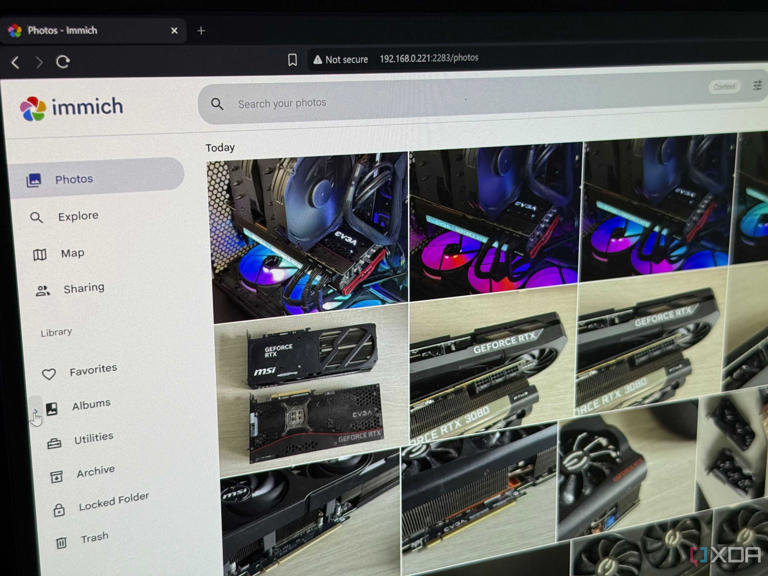The image size is (768, 576).
Task: Click the Sharing people icon
Action: (x=43, y=291)
